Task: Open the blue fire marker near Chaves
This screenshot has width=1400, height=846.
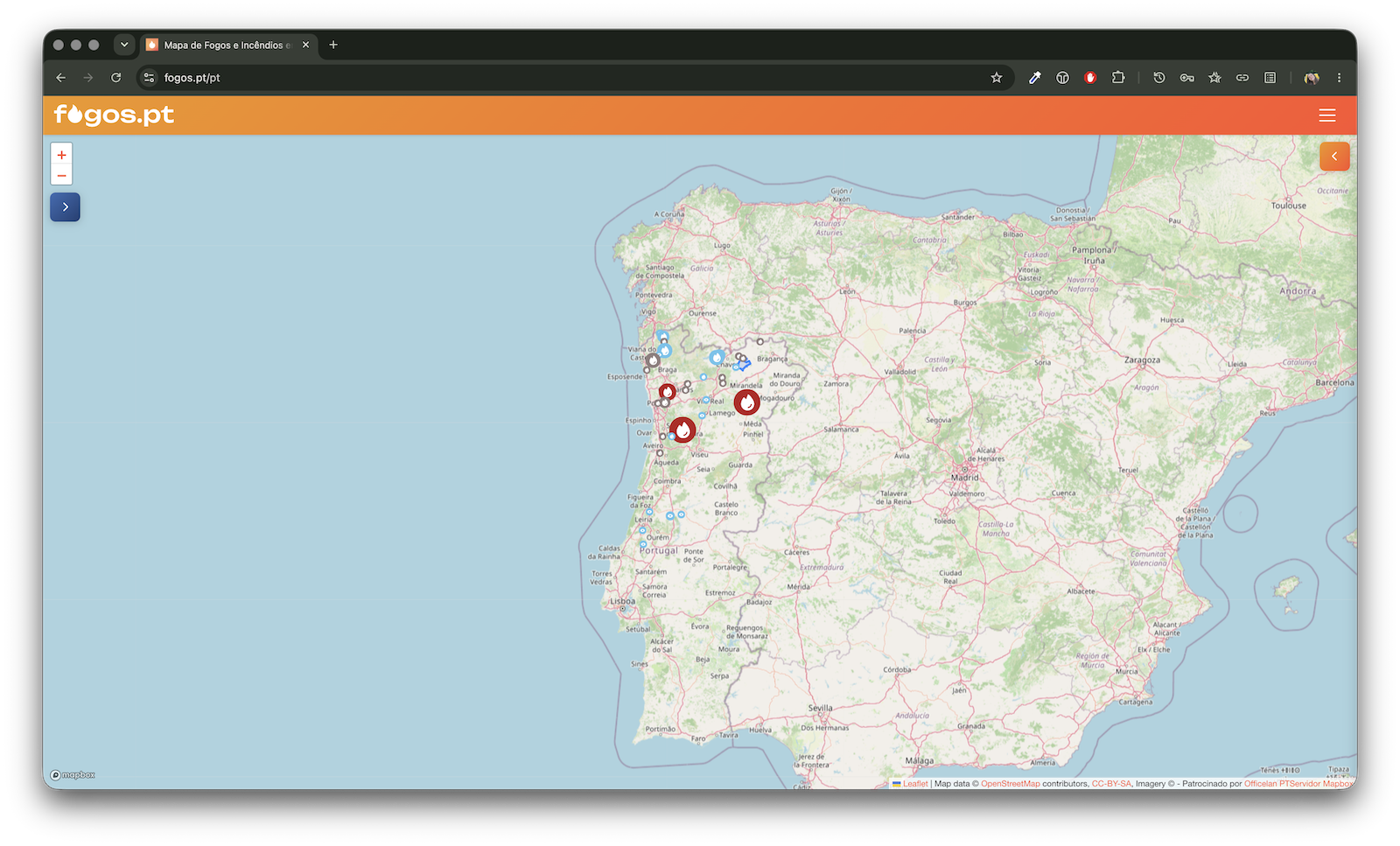Action: 717,357
